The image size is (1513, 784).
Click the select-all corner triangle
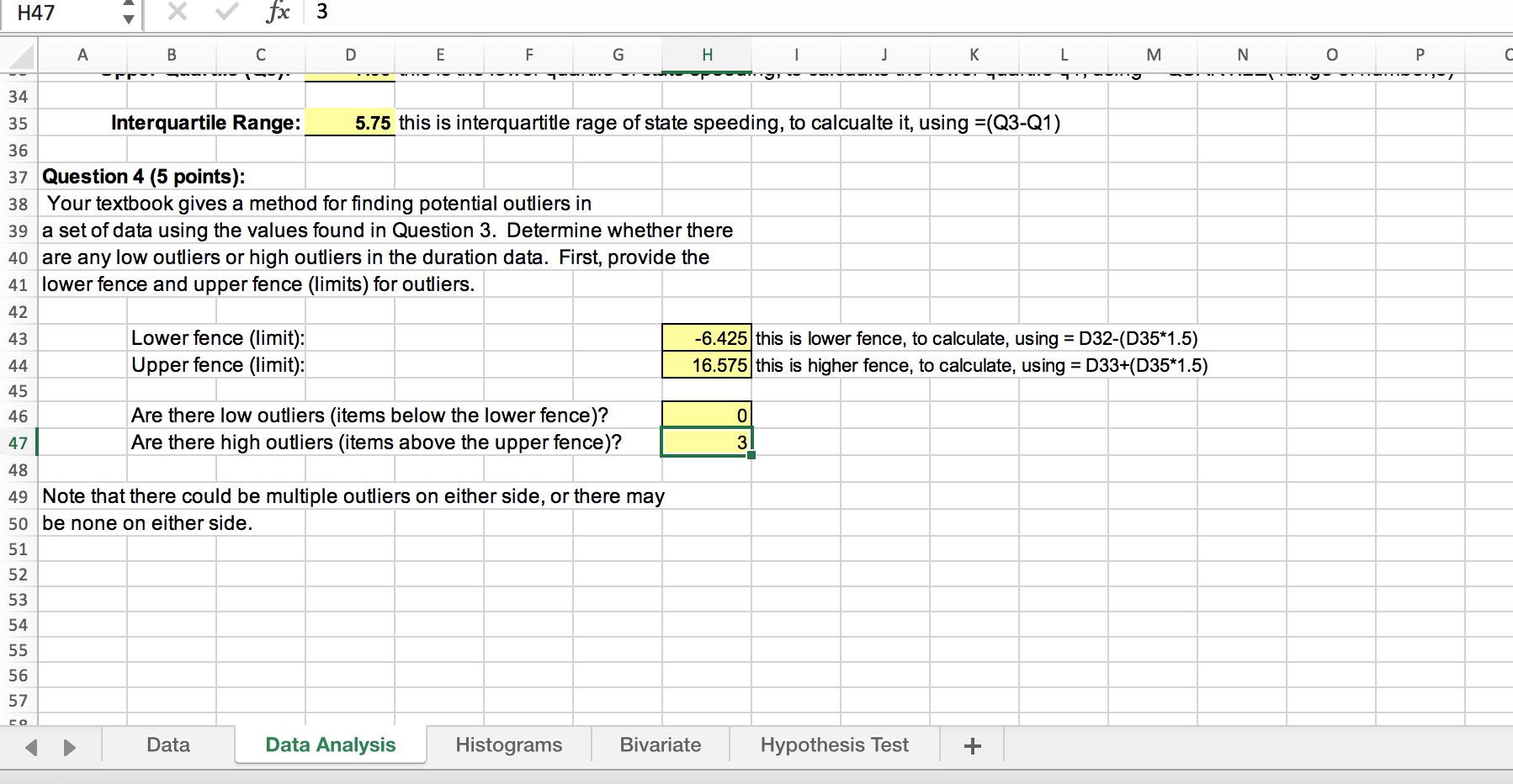pyautogui.click(x=21, y=56)
